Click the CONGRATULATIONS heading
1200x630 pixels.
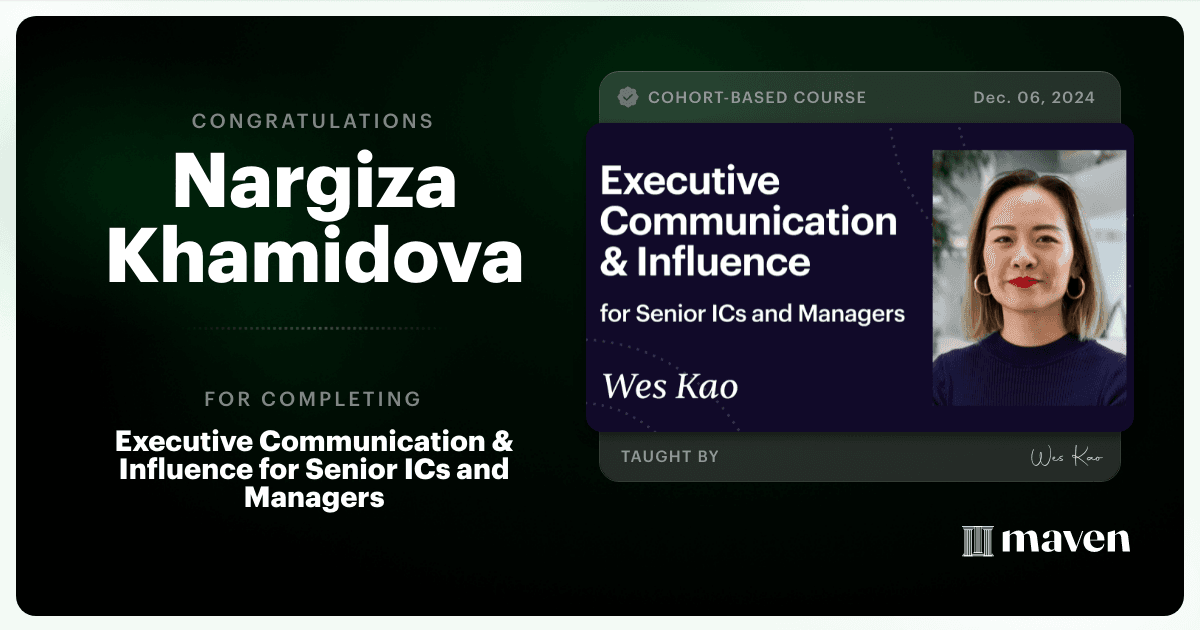click(x=313, y=121)
